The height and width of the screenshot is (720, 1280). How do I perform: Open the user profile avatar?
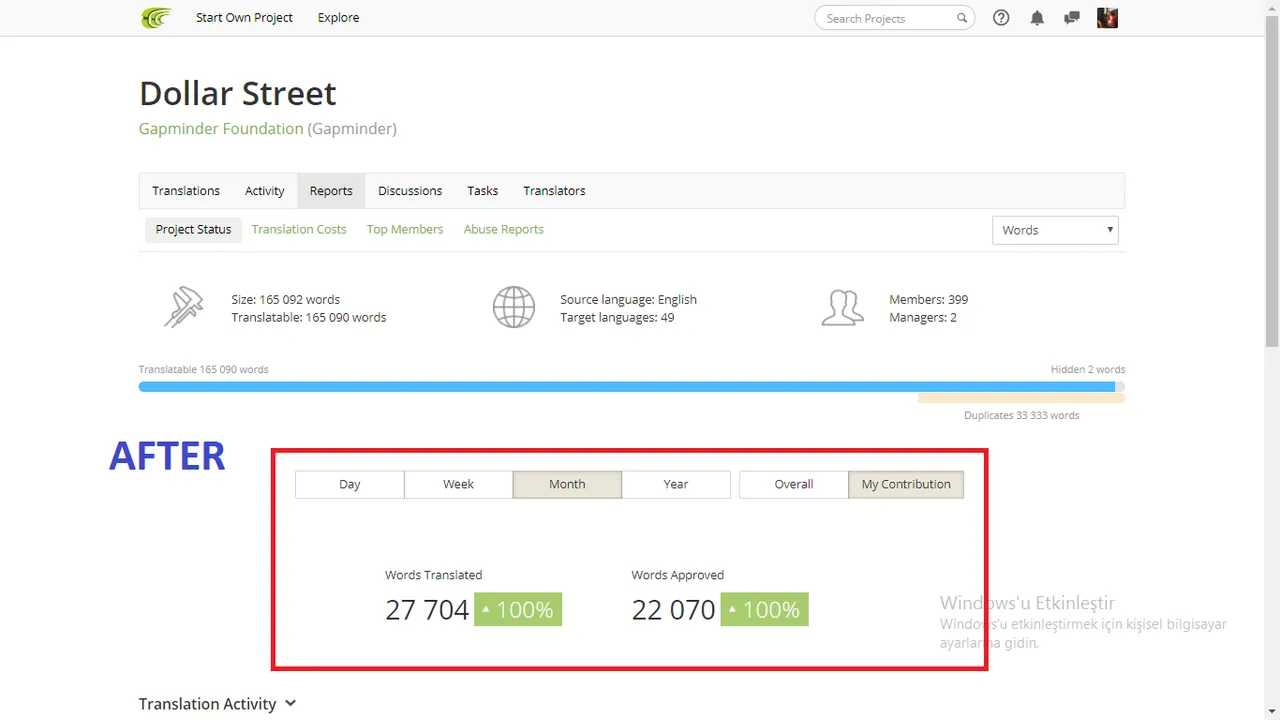(1107, 18)
